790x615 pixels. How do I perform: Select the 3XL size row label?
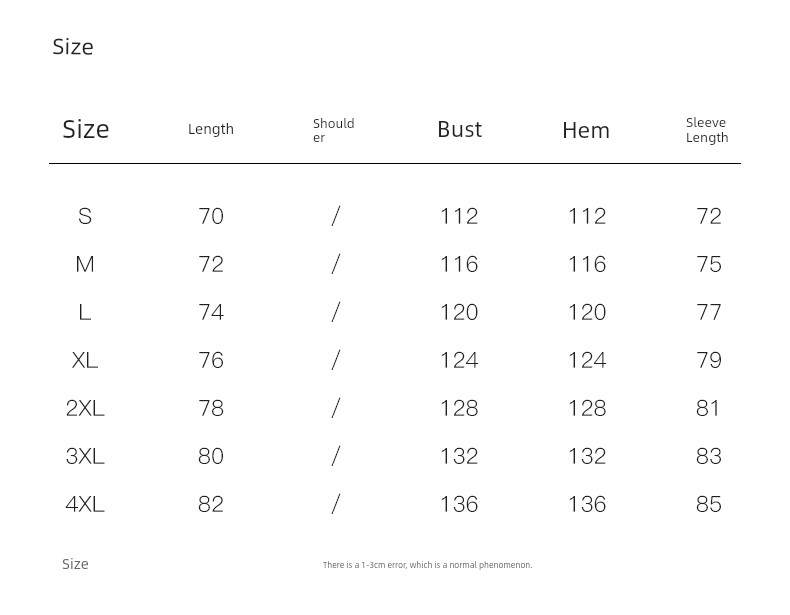[x=85, y=456]
